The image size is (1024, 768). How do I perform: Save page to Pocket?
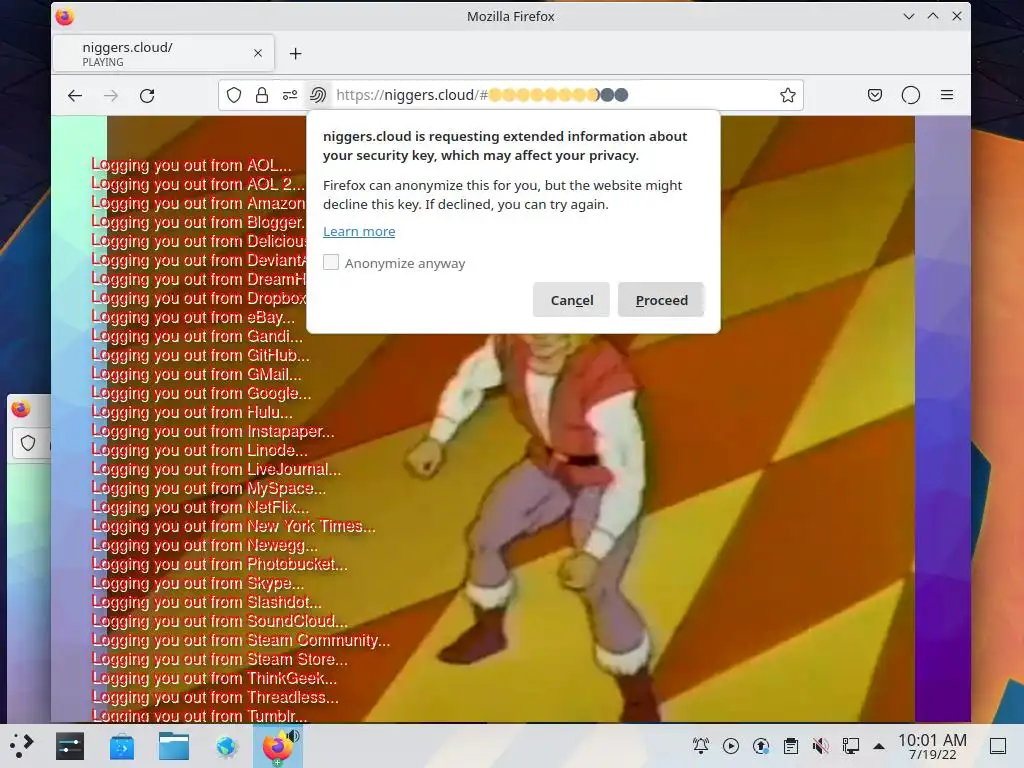pyautogui.click(x=875, y=95)
